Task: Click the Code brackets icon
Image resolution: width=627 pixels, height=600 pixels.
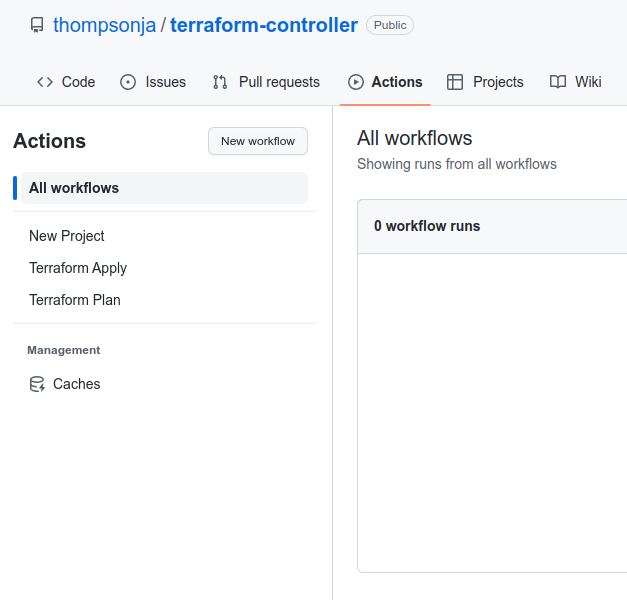Action: click(45, 82)
